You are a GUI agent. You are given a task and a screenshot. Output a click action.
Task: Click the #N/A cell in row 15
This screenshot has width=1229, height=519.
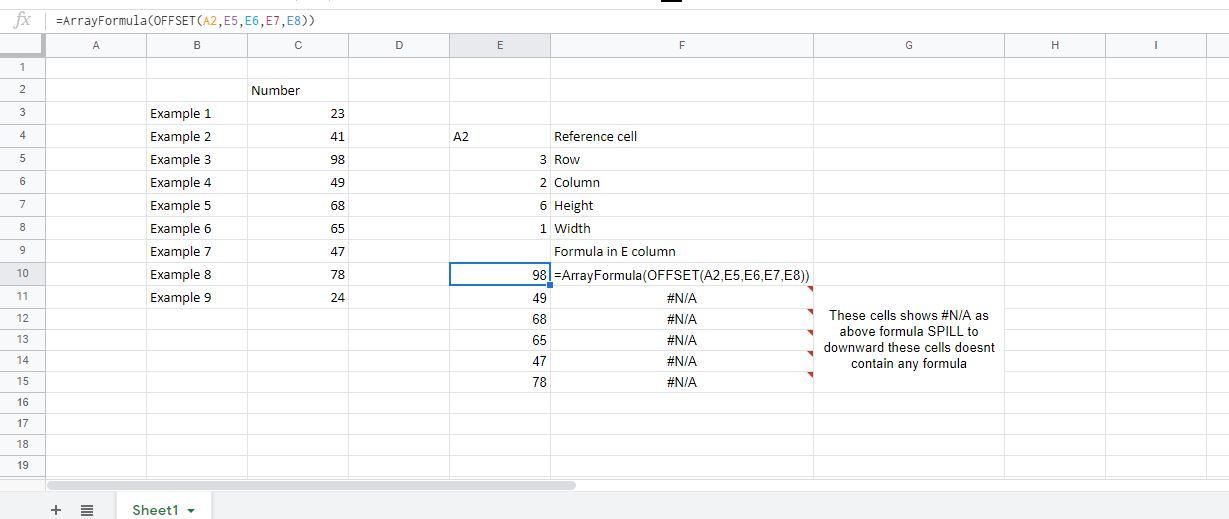point(682,382)
